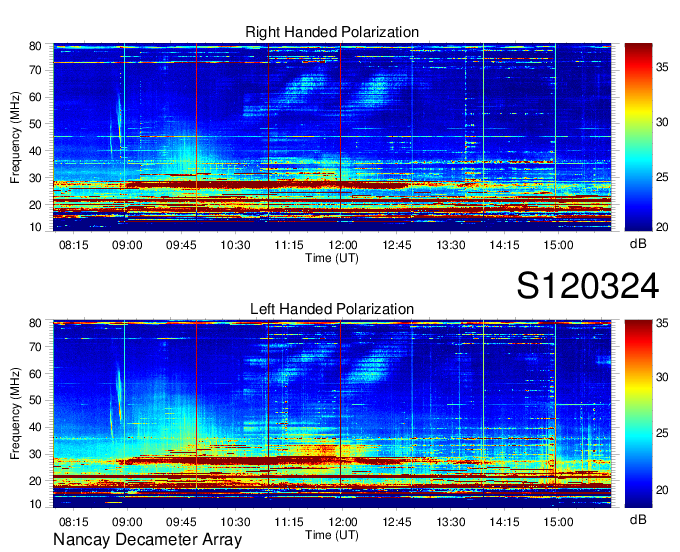Click 09:00 tick of Left Handed plot
Image resolution: width=680 pixels, height=552 pixels.
(127, 522)
